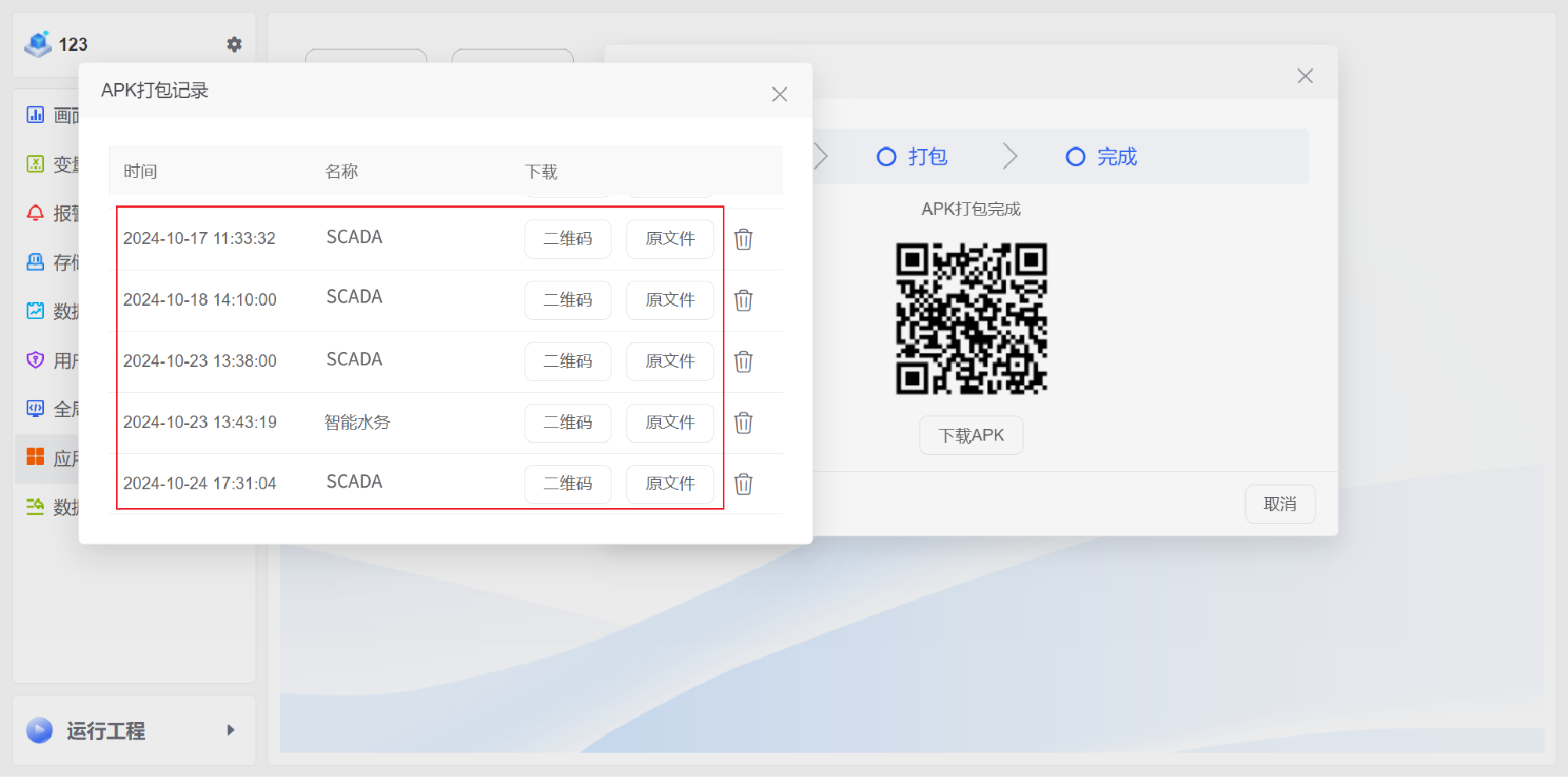Click the shield user icon in sidebar
Image resolution: width=1568 pixels, height=777 pixels.
(35, 360)
